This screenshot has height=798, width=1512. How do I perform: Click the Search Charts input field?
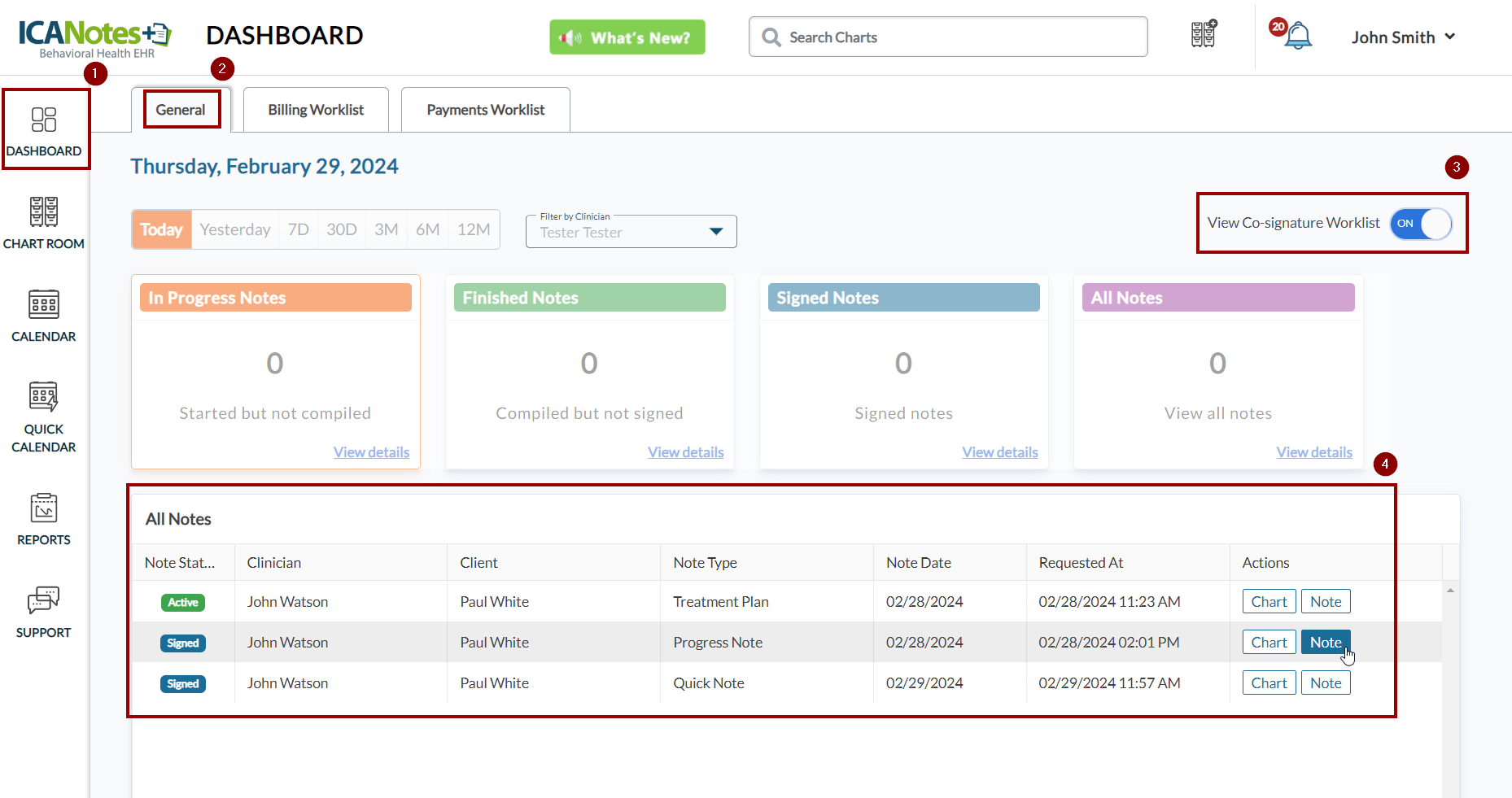[947, 37]
